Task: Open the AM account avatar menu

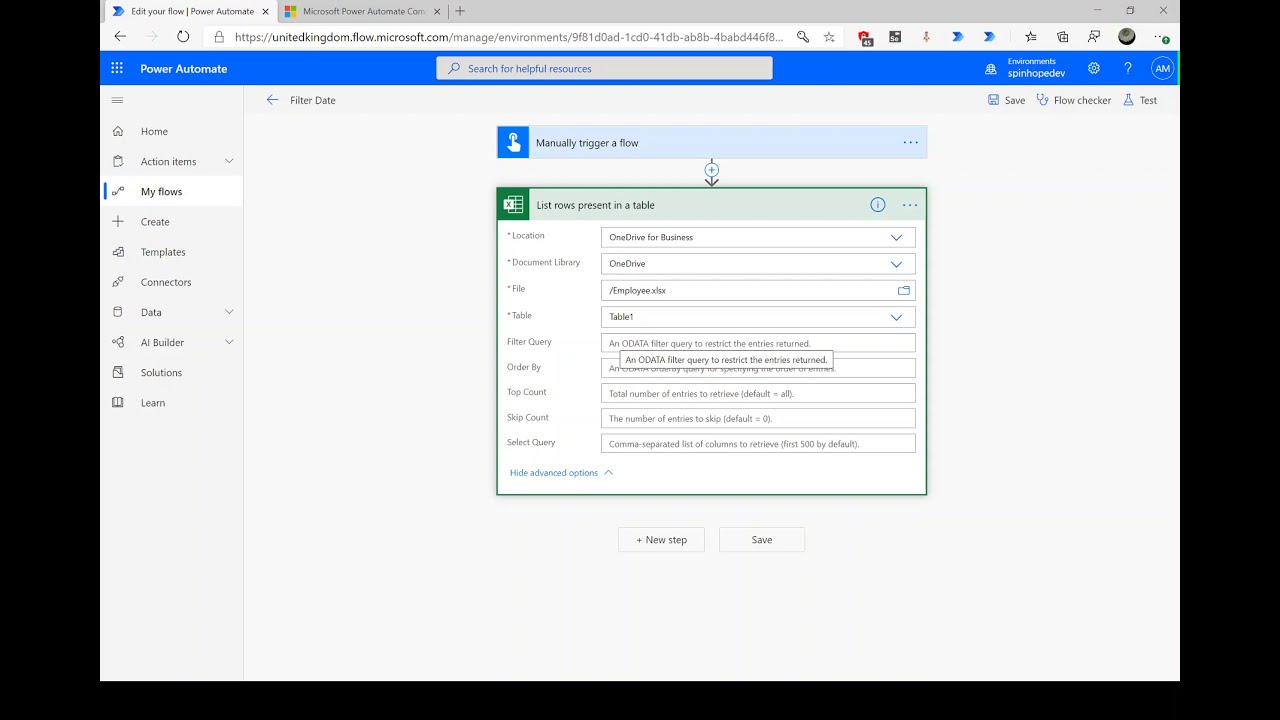Action: (x=1162, y=68)
